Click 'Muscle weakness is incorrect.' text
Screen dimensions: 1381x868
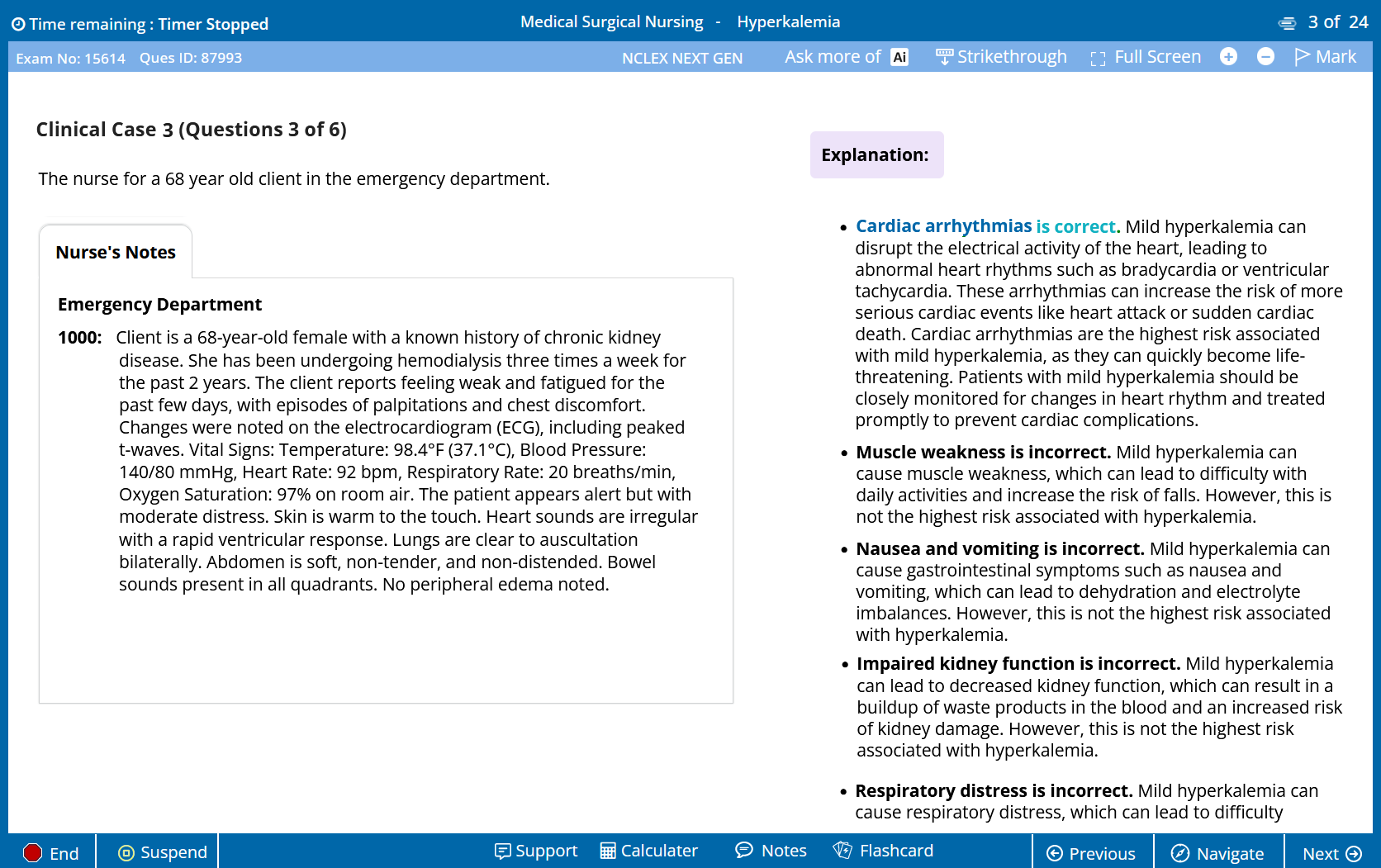pyautogui.click(x=983, y=453)
